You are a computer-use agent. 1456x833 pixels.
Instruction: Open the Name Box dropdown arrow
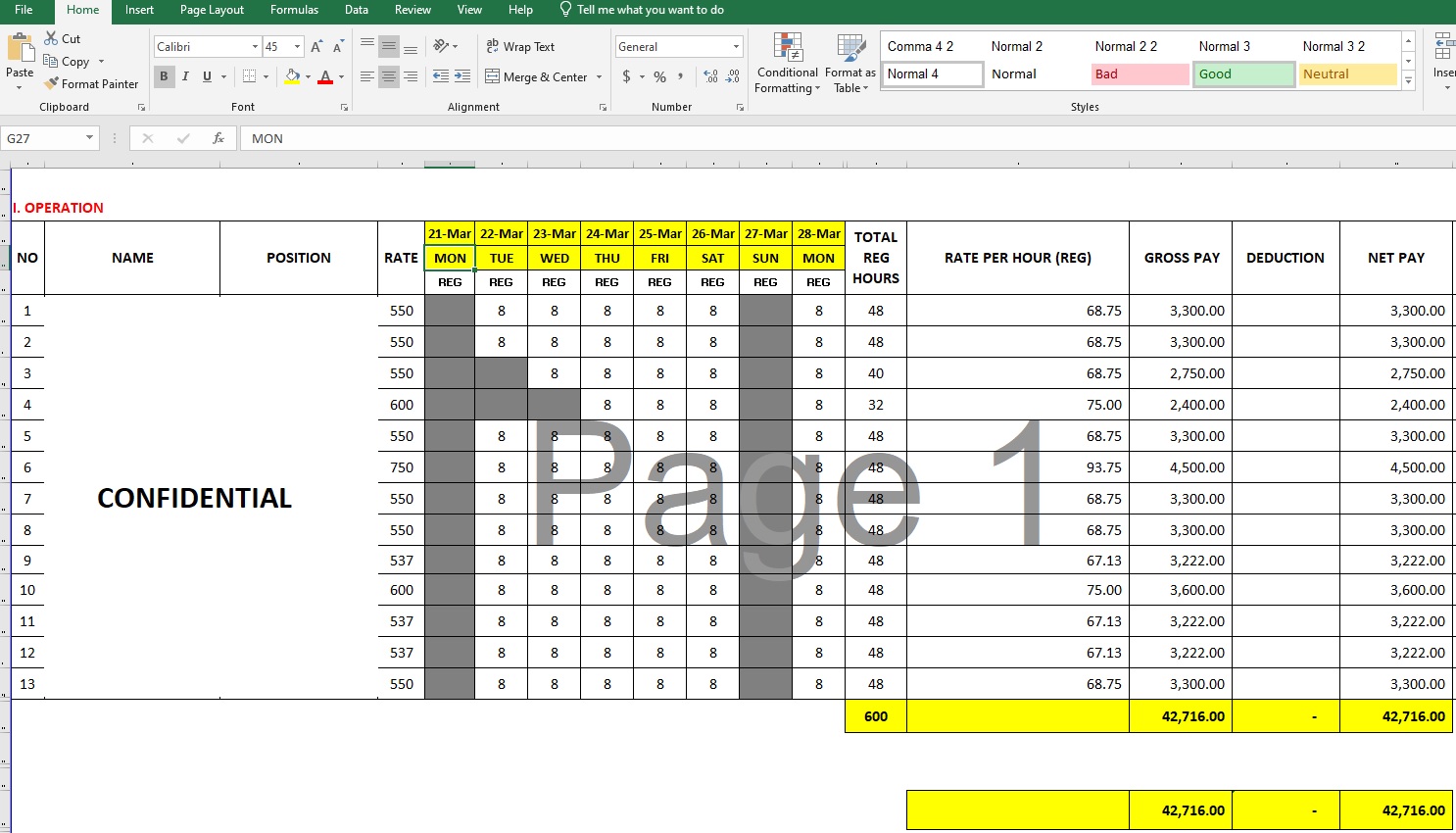(89, 138)
